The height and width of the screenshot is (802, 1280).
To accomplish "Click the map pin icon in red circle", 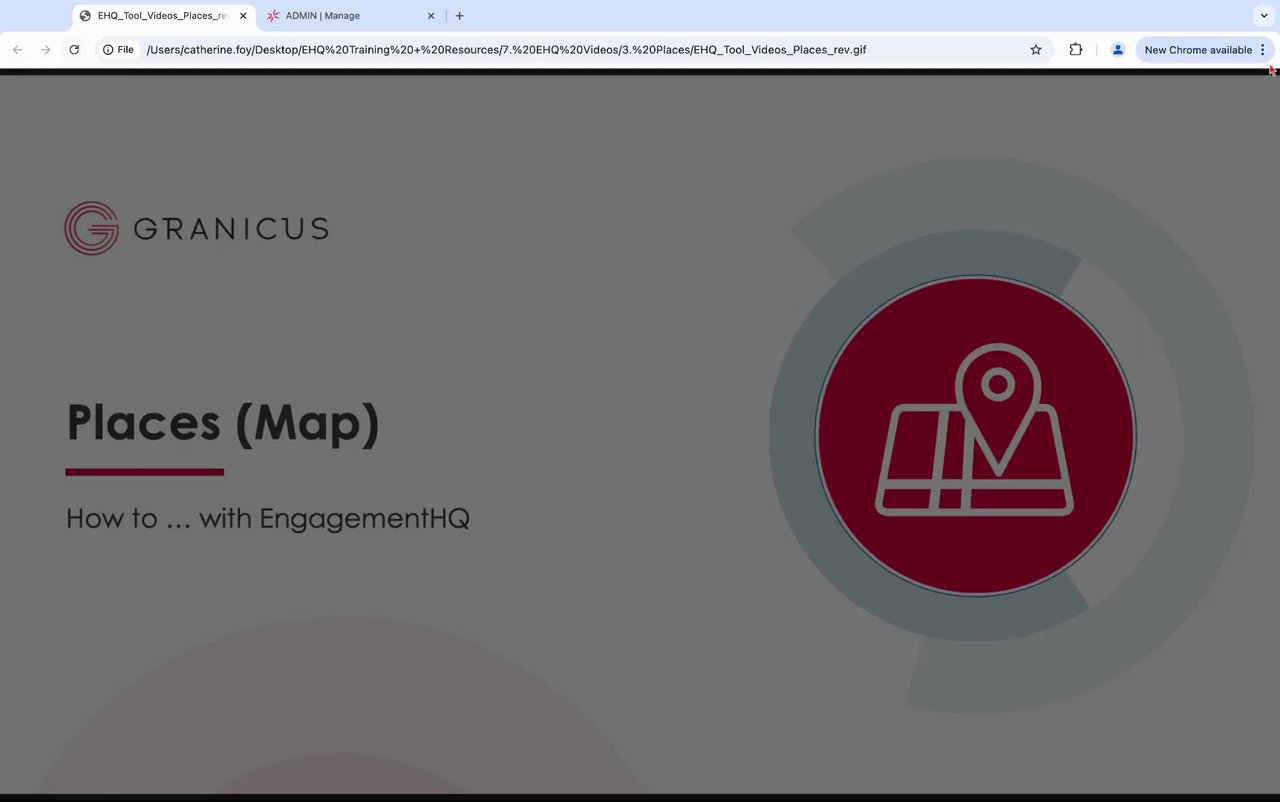I will tap(975, 430).
